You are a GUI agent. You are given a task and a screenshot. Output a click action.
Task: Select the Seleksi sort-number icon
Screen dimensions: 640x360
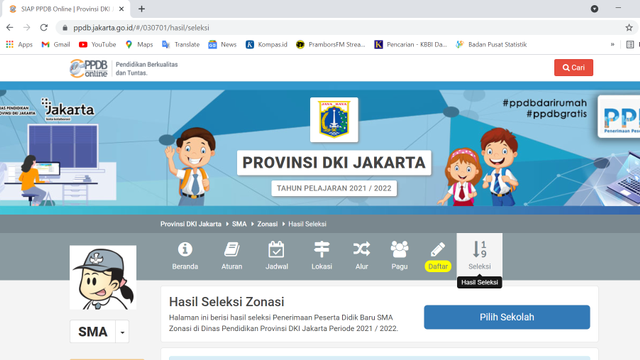(480, 249)
